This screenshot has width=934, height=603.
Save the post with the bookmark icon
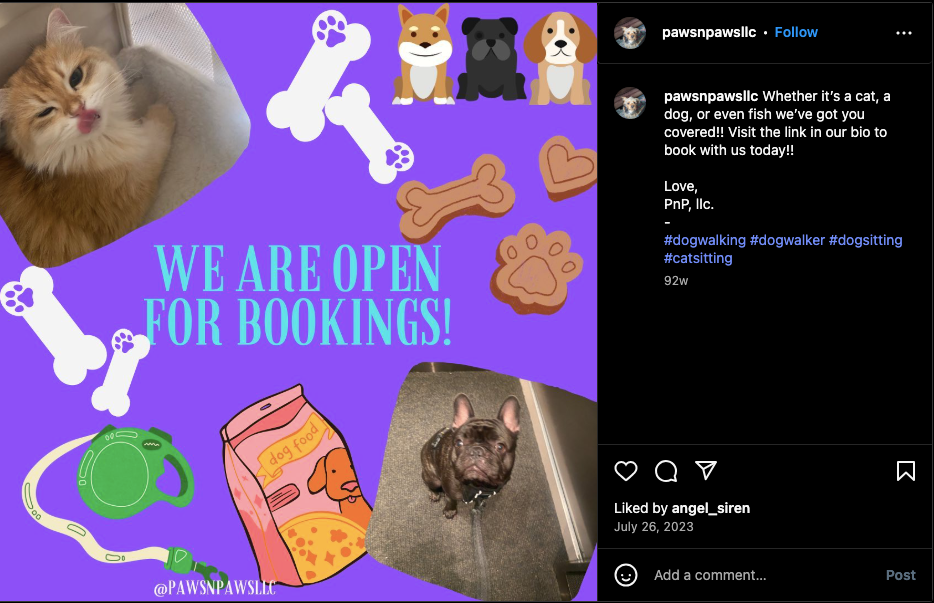tap(905, 471)
